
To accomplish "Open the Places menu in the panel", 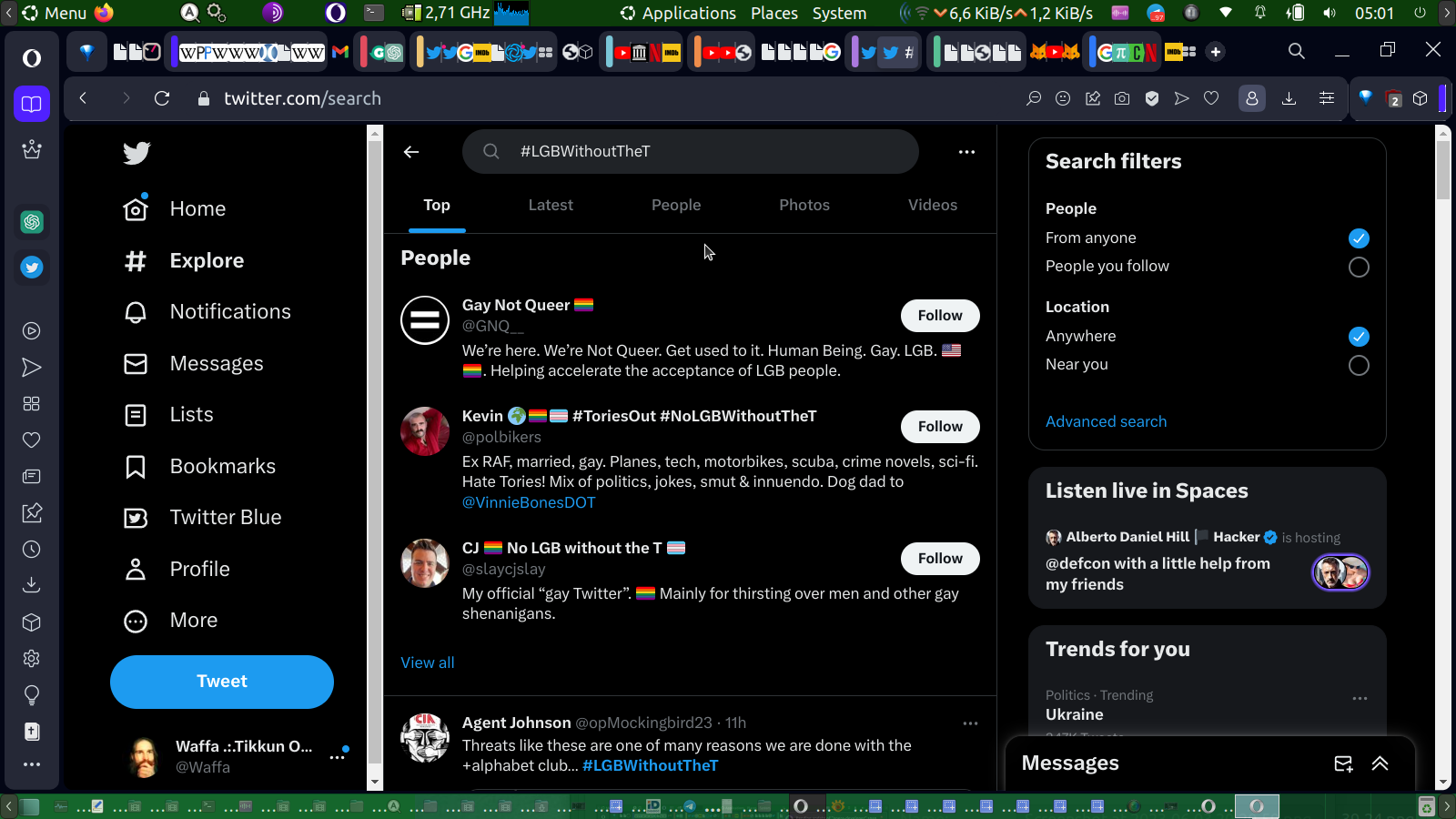I will [774, 13].
